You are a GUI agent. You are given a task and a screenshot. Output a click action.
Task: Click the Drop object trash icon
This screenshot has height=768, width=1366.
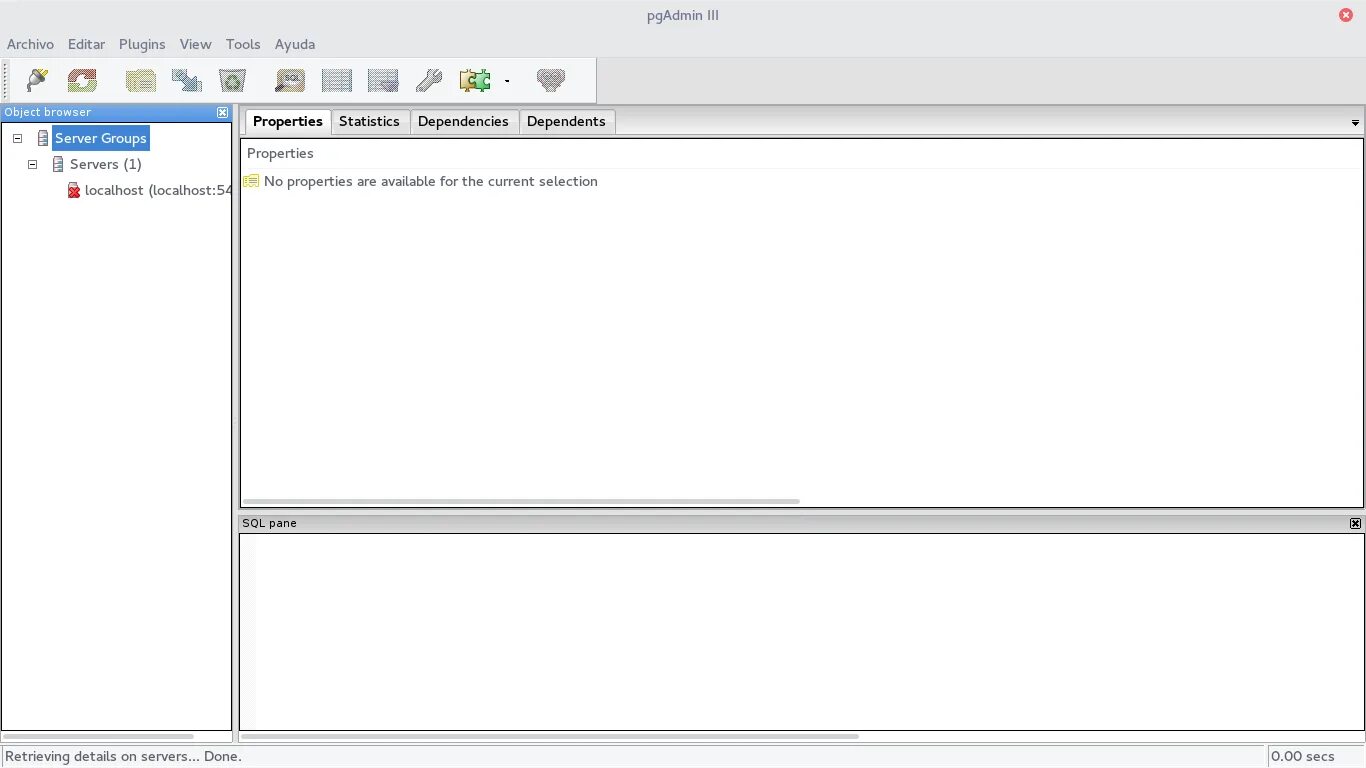point(232,80)
